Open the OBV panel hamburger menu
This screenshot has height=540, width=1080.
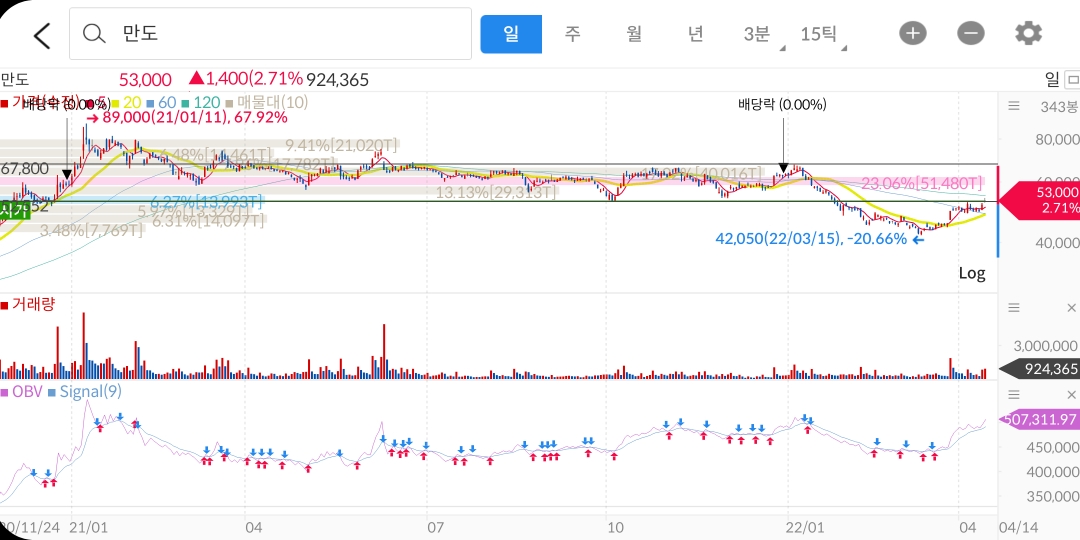pos(1014,395)
